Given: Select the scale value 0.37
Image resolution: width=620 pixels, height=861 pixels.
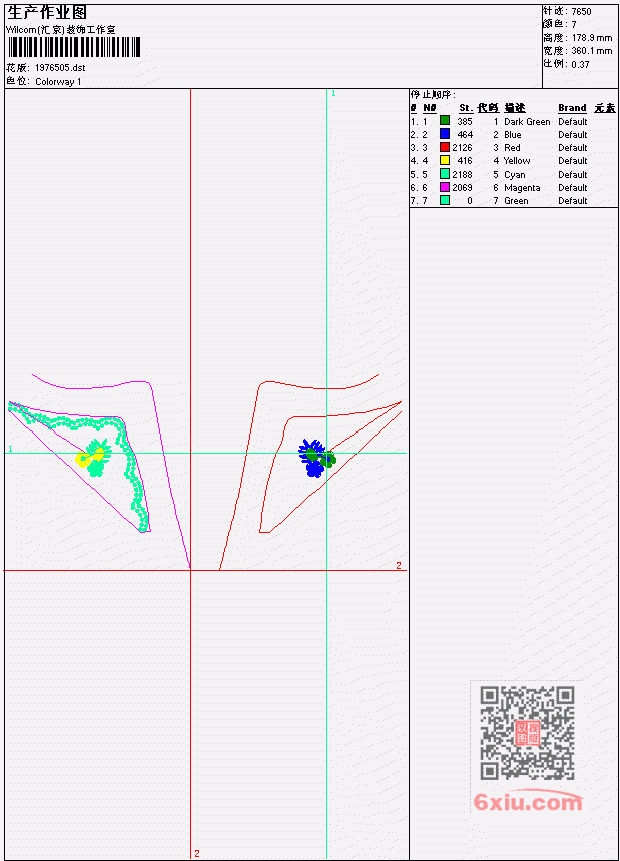Looking at the screenshot, I should click(x=580, y=64).
